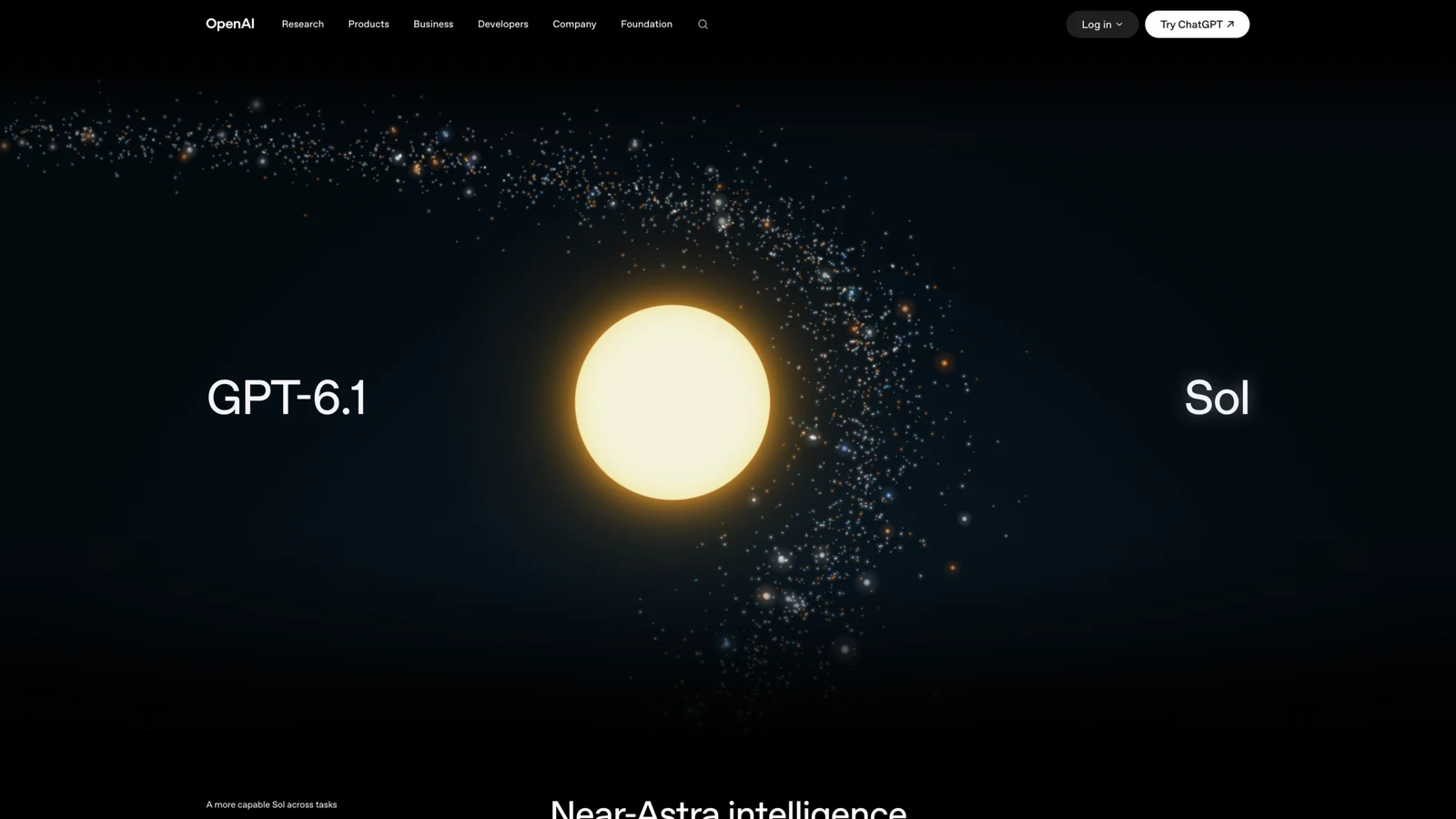Viewport: 1456px width, 819px height.
Task: Open the Company menu
Action: (x=574, y=25)
